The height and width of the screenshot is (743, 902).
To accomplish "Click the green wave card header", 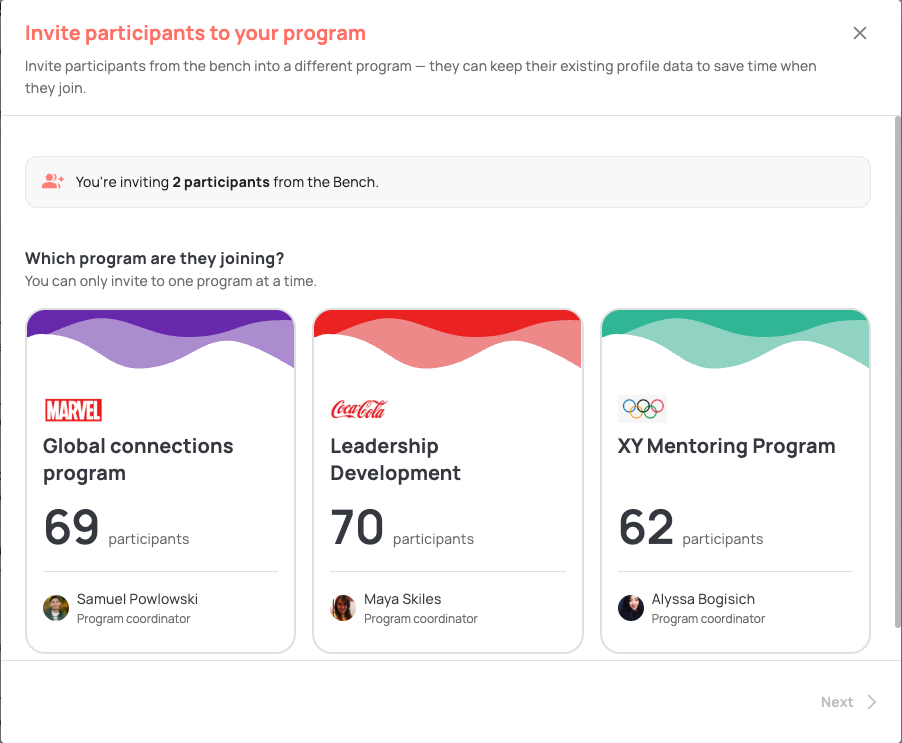I will 735,339.
